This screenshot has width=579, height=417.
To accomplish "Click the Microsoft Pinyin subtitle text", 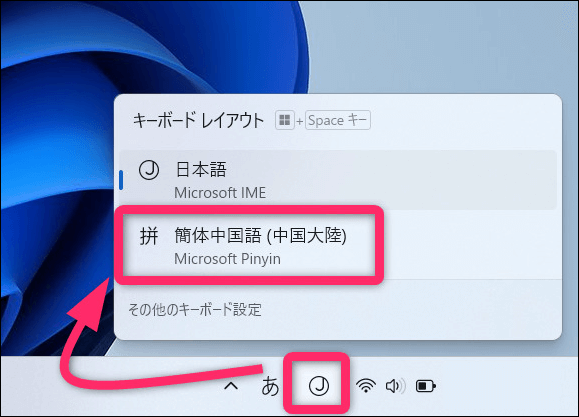I will (227, 259).
